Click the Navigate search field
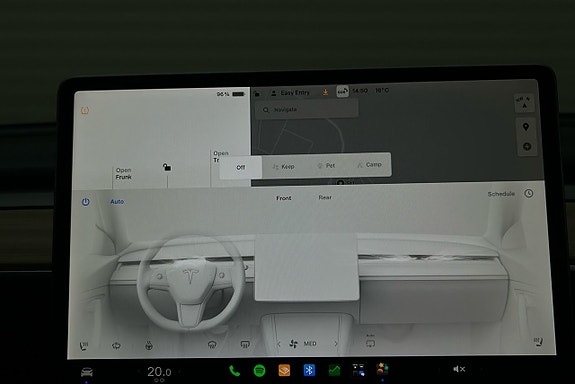Viewport: 575px width, 384px height. [307, 109]
